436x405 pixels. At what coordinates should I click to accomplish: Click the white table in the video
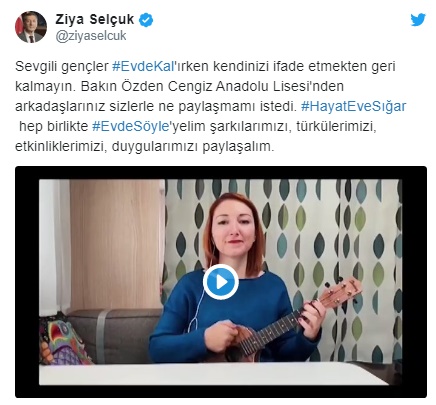pyautogui.click(x=213, y=374)
